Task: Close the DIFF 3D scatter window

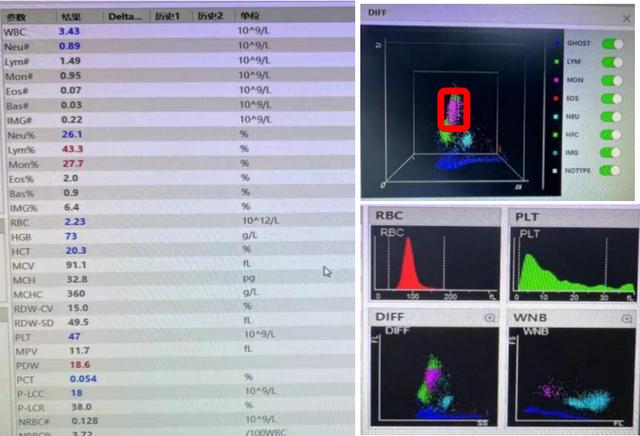Action: pos(627,18)
